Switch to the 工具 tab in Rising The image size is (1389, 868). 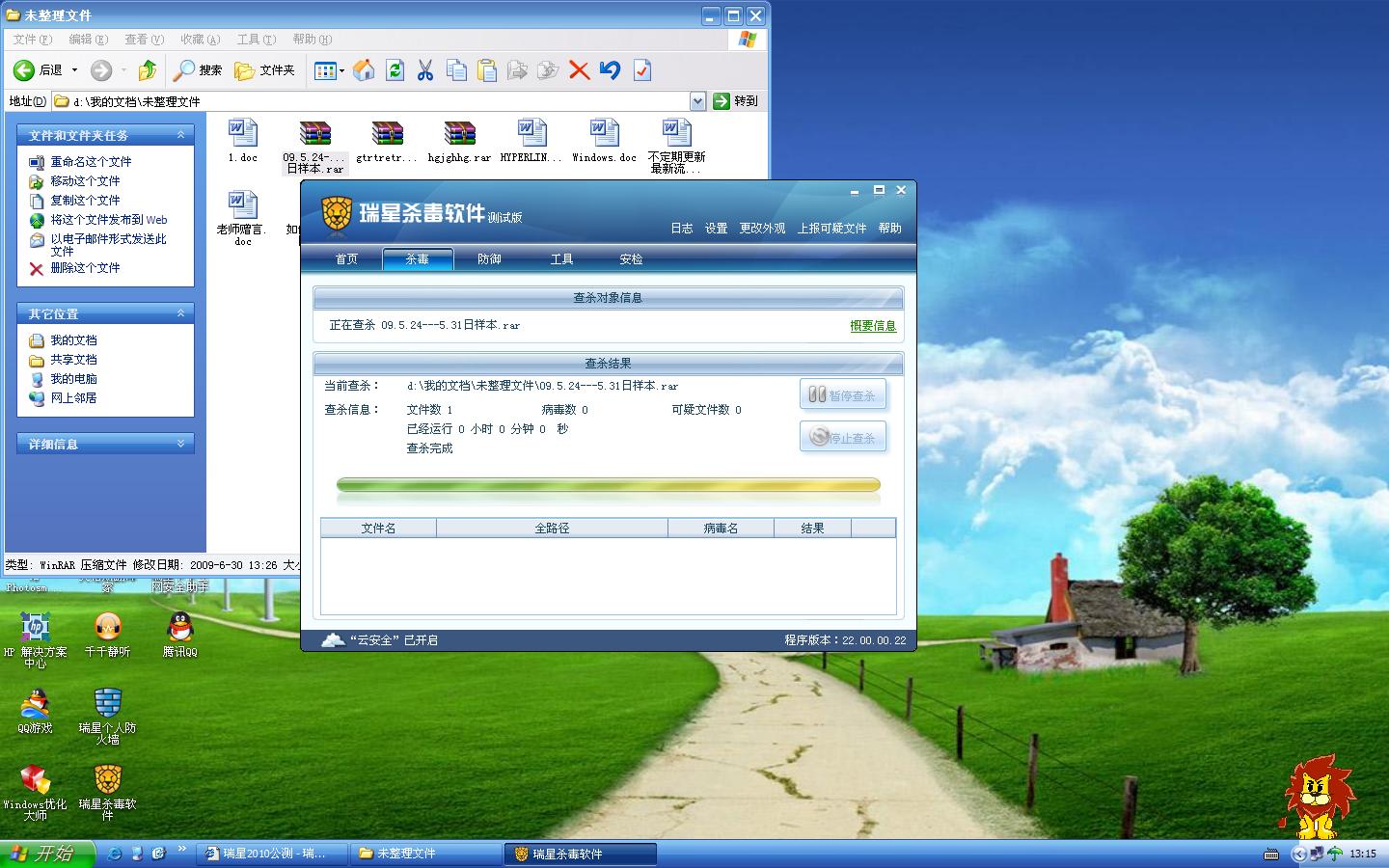561,258
